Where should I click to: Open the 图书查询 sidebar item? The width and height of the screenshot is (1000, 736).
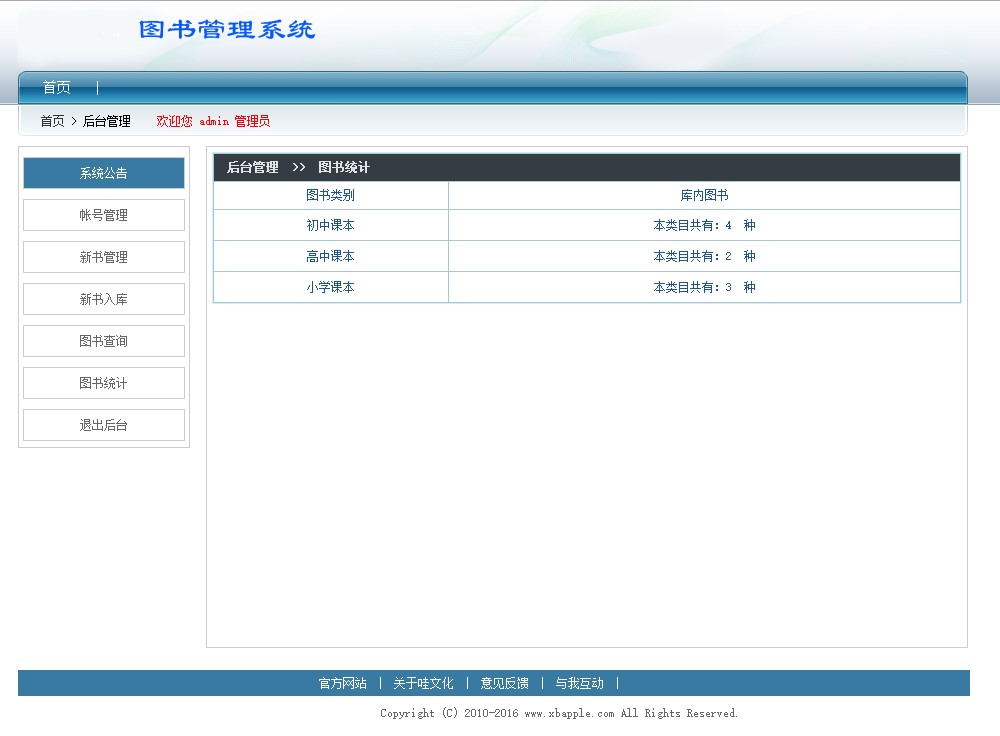click(x=104, y=341)
